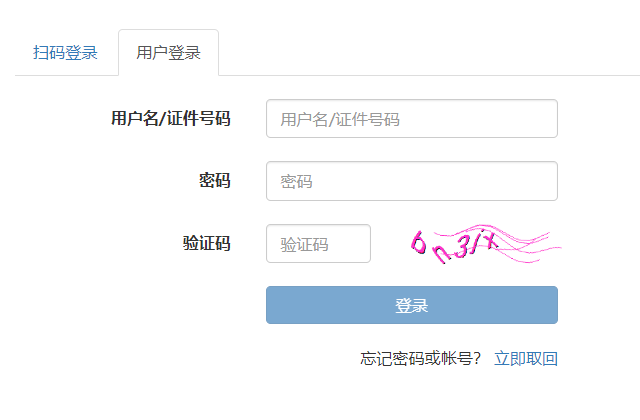Viewport: 640px width, 420px height.
Task: Open QR code scan login tab
Action: tap(65, 53)
